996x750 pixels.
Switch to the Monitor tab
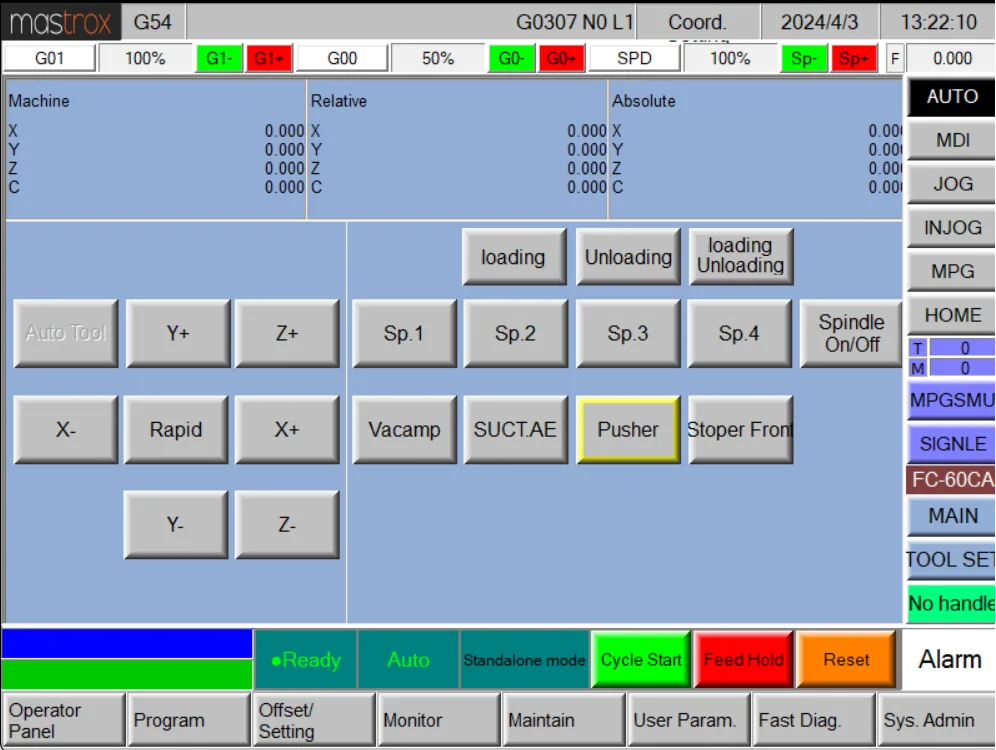[439, 720]
